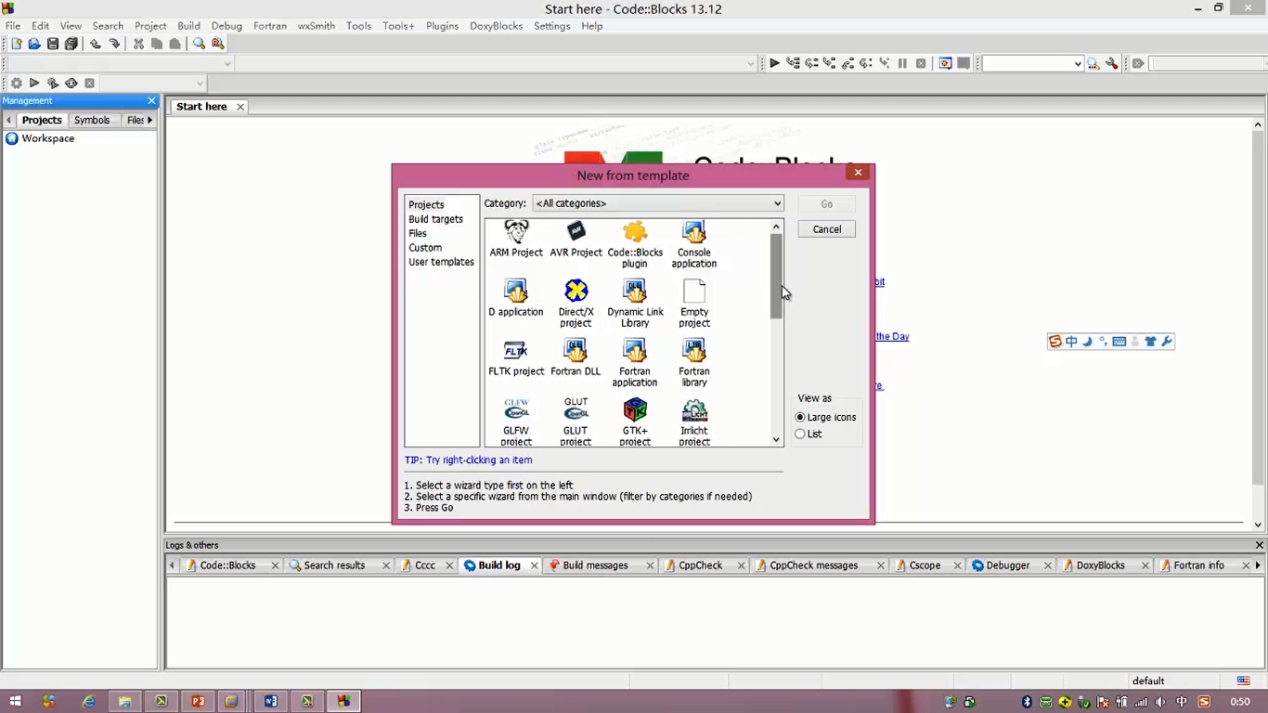The height and width of the screenshot is (713, 1268).
Task: Click the template list vertical scrollbar
Action: 776,276
